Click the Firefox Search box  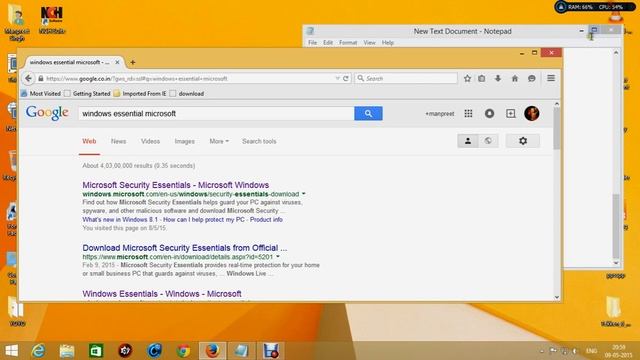406,78
